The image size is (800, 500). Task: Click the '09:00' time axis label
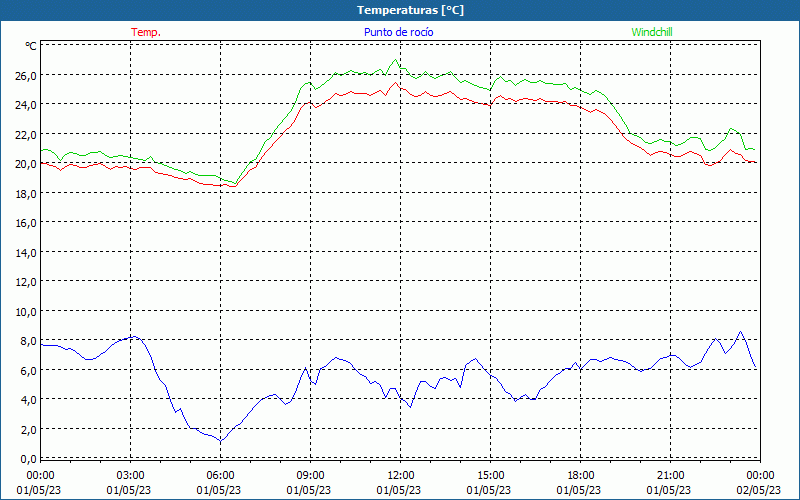[310, 476]
